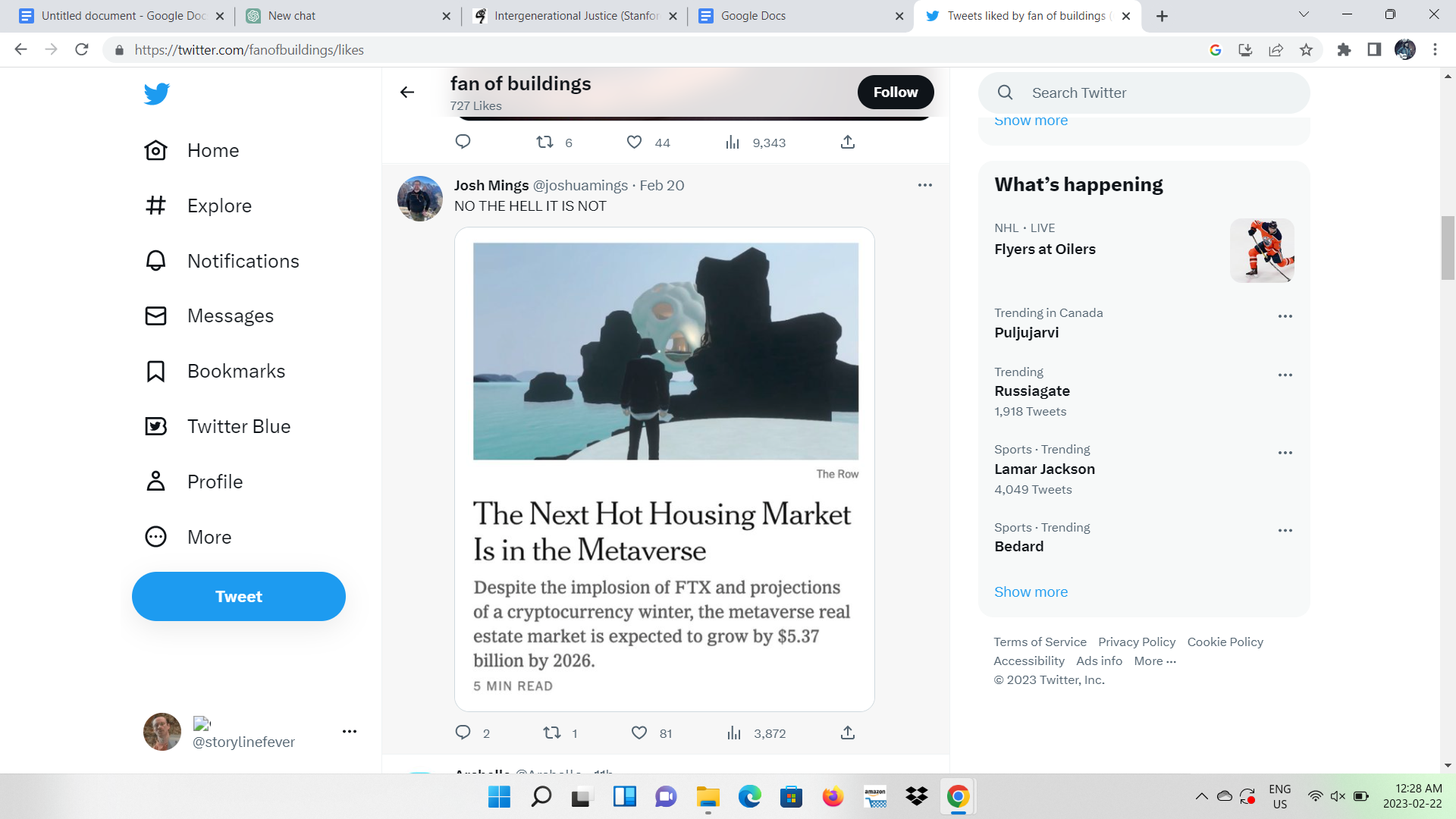Click Show more under What's happening
This screenshot has height=819, width=1456.
[1031, 592]
